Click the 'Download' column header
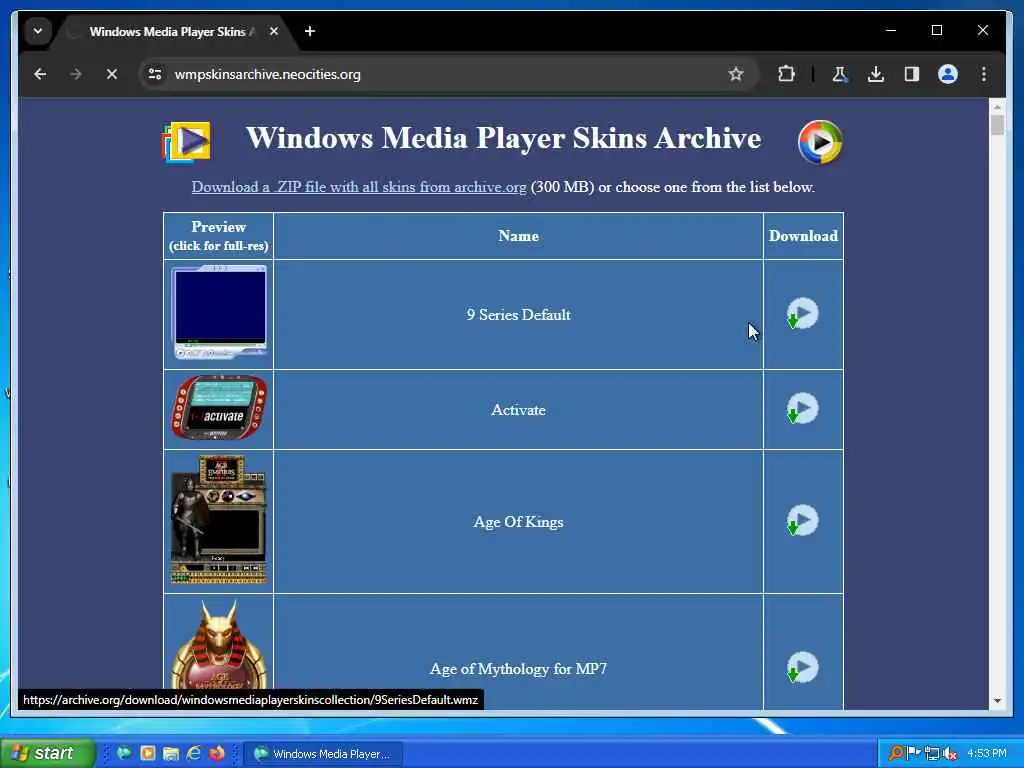1024x768 pixels. [x=803, y=236]
